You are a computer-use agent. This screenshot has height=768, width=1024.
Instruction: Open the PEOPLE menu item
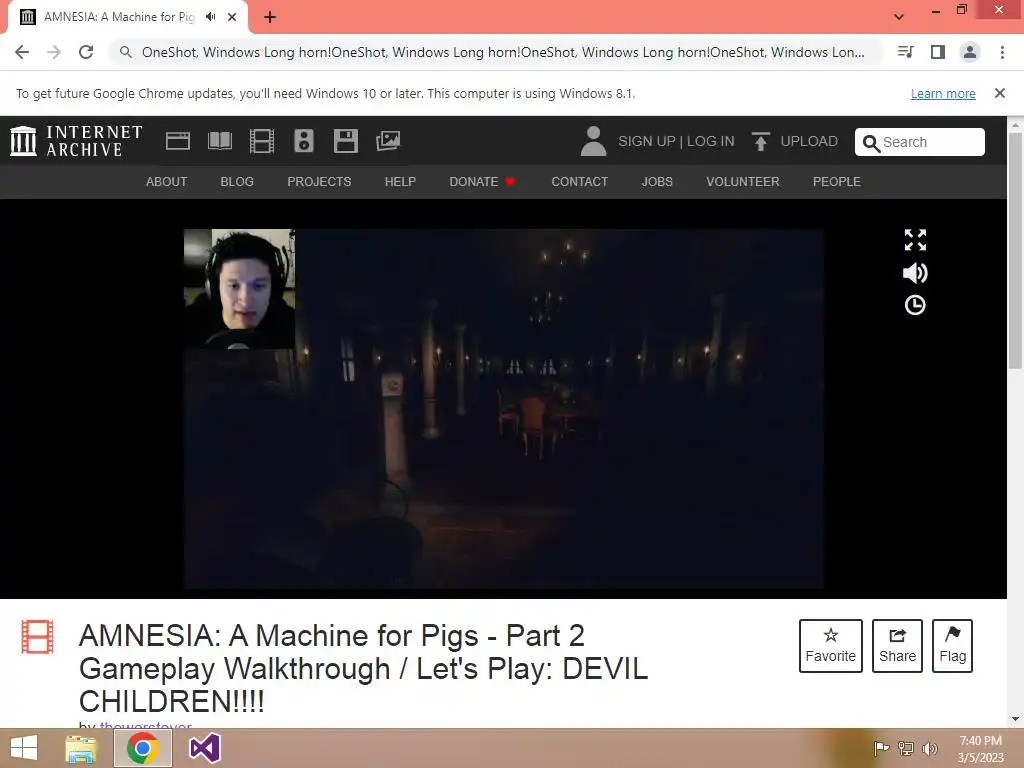837,182
